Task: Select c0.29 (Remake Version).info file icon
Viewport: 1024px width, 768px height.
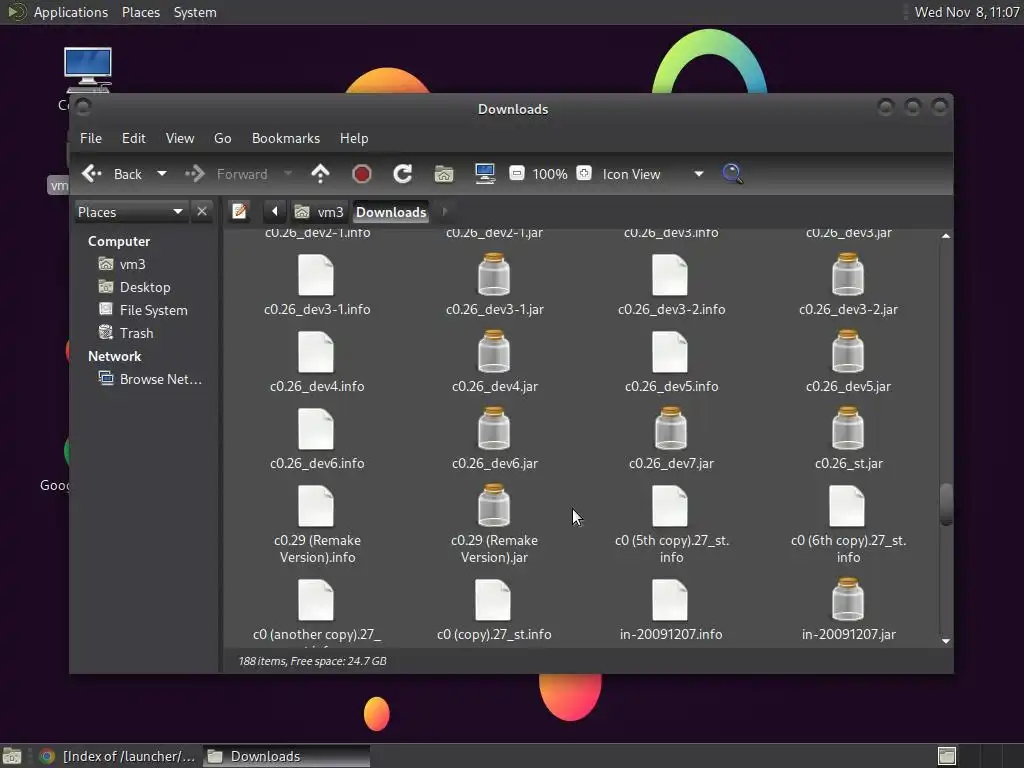Action: coord(316,506)
